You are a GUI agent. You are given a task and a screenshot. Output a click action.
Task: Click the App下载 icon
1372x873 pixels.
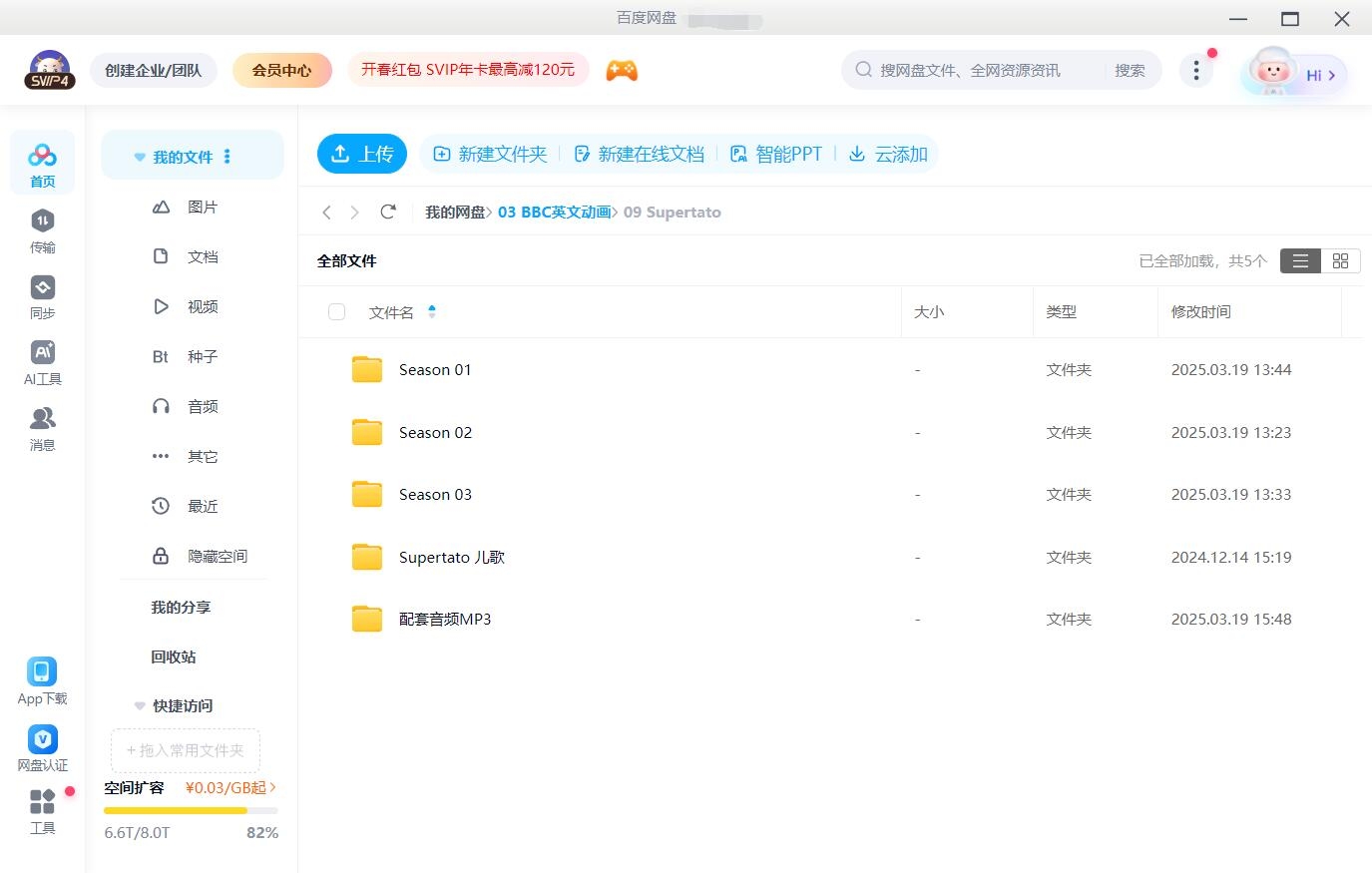pyautogui.click(x=42, y=681)
